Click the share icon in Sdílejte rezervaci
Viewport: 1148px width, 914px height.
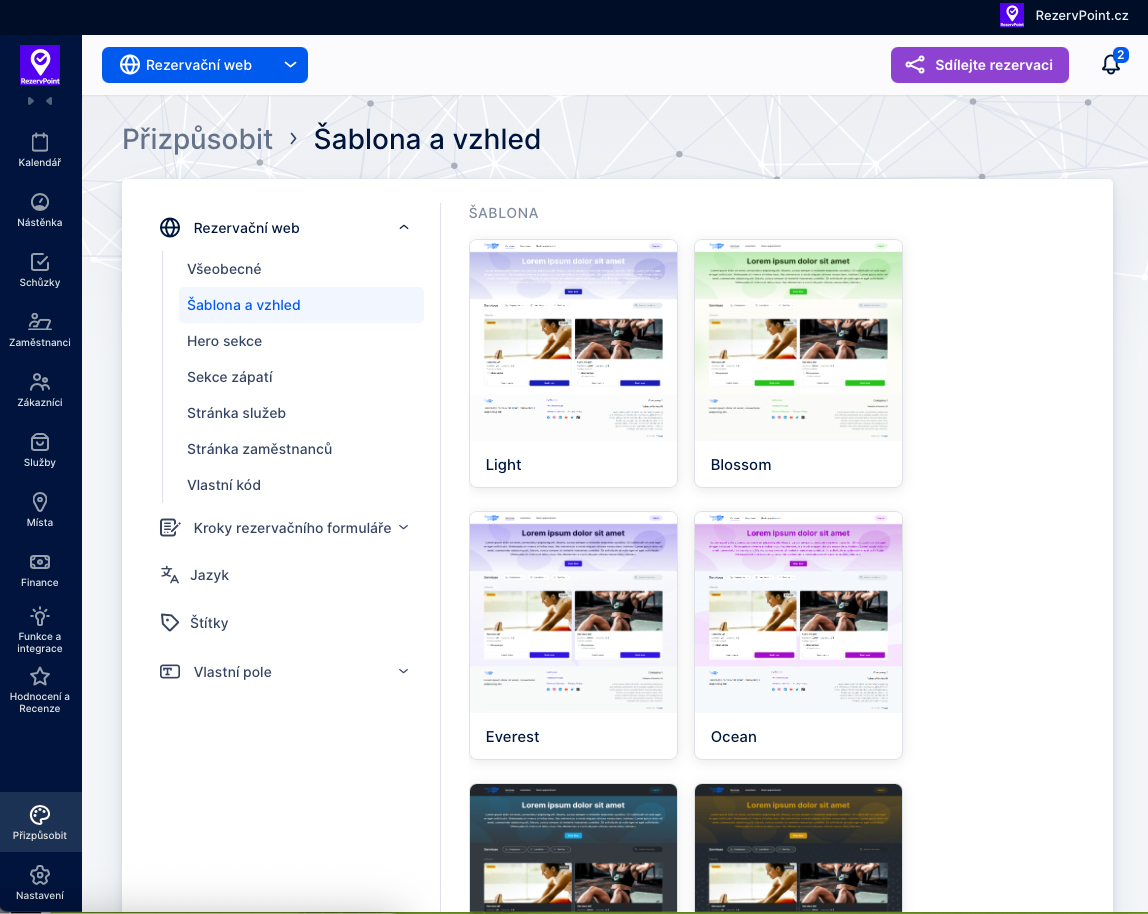click(915, 65)
